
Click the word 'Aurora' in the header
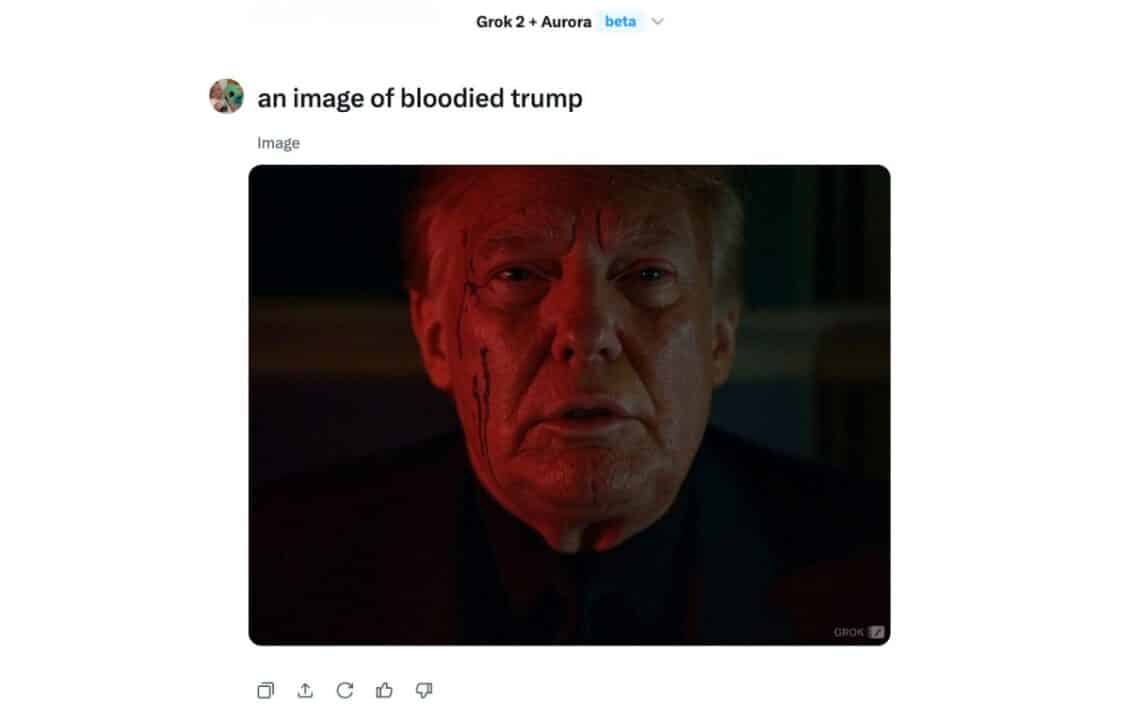click(566, 22)
